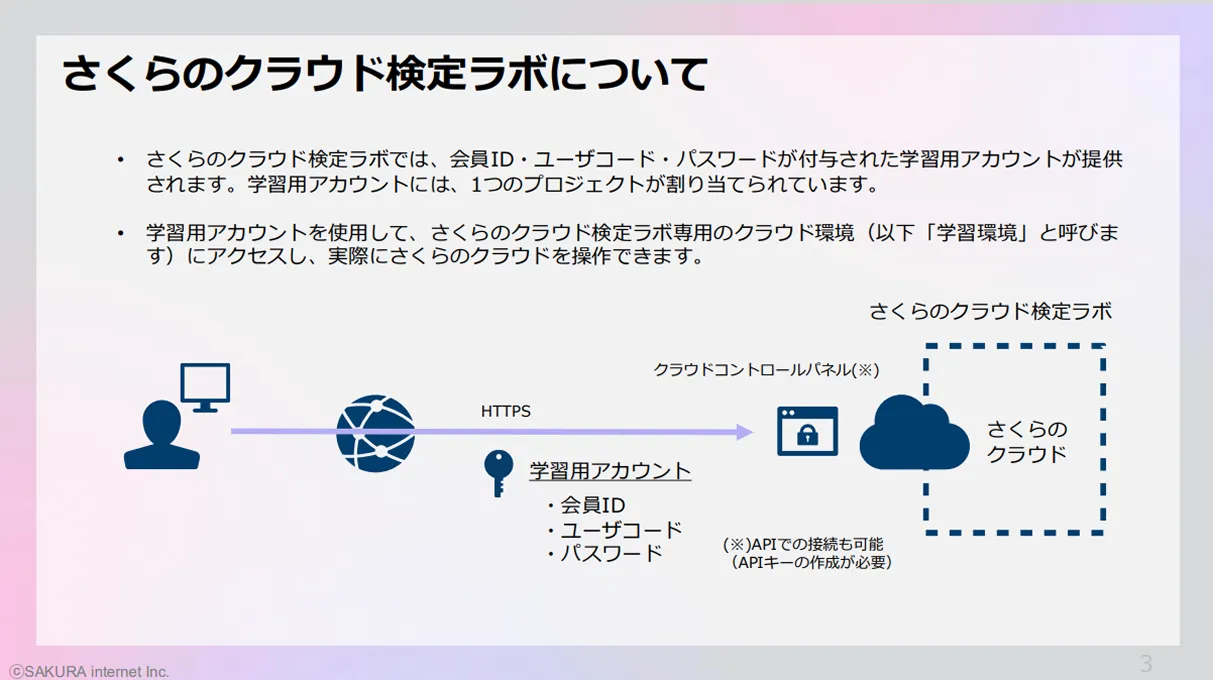This screenshot has width=1213, height=680.
Task: Select the dark blue cloud icon
Action: [x=913, y=433]
